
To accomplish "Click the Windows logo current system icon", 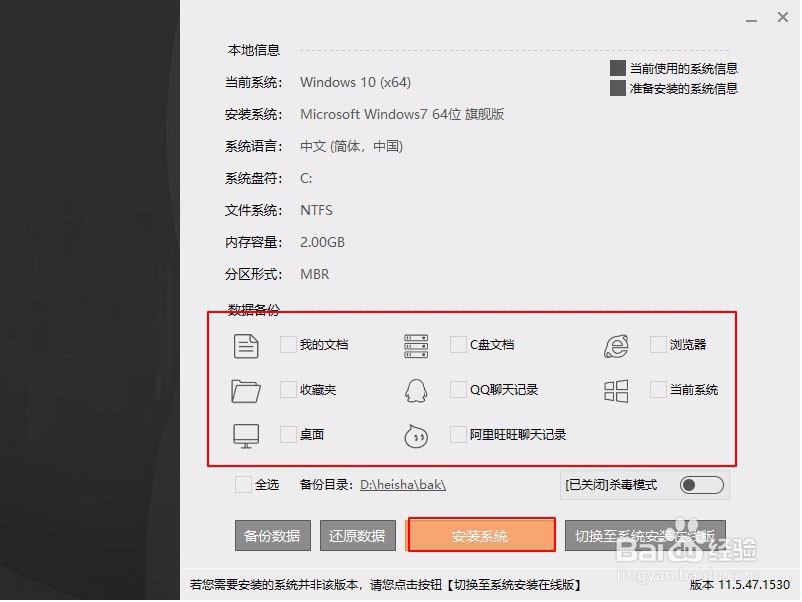I will pyautogui.click(x=616, y=391).
